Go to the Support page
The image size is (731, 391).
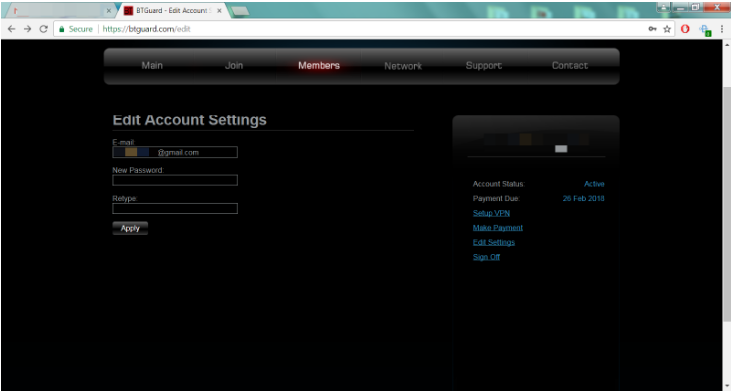483,66
